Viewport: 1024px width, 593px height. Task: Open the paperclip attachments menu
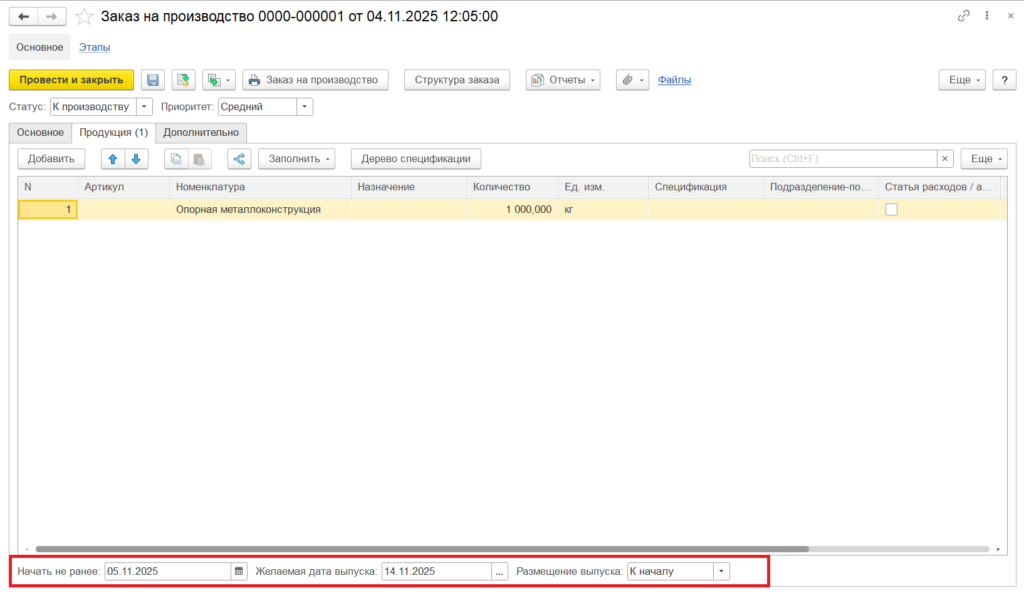click(x=632, y=80)
